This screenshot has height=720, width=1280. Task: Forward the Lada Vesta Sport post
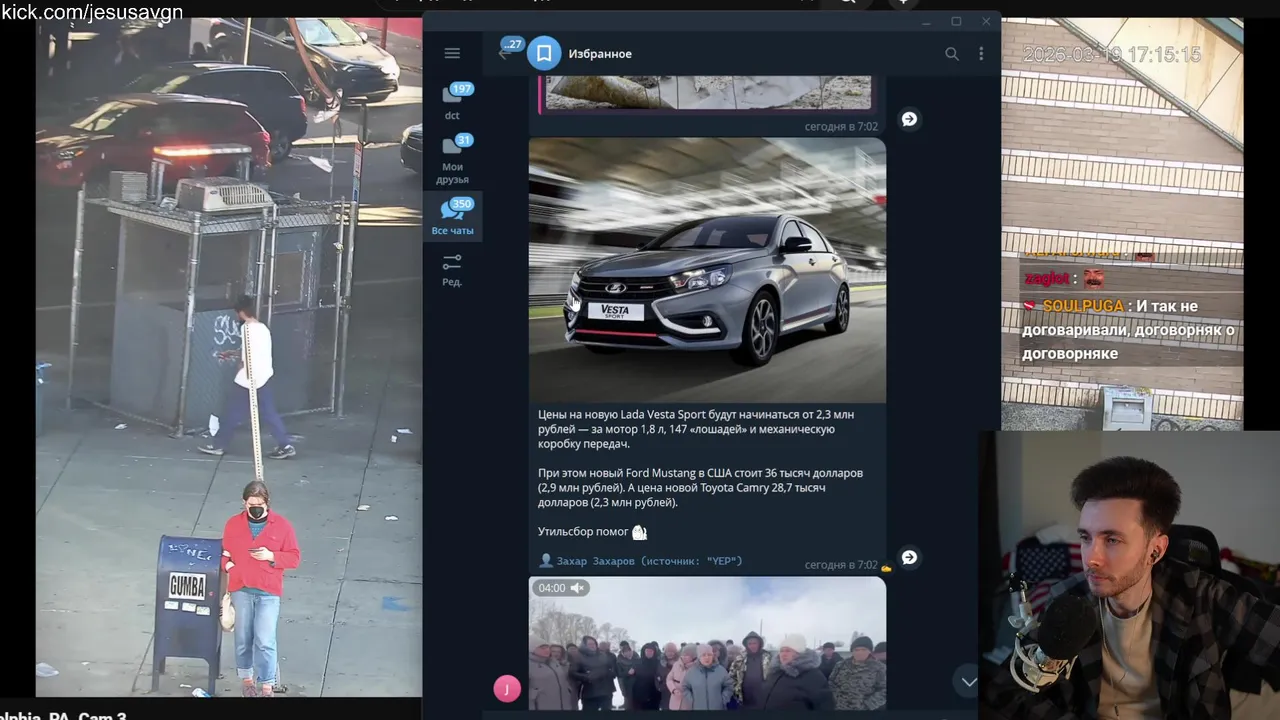point(909,557)
